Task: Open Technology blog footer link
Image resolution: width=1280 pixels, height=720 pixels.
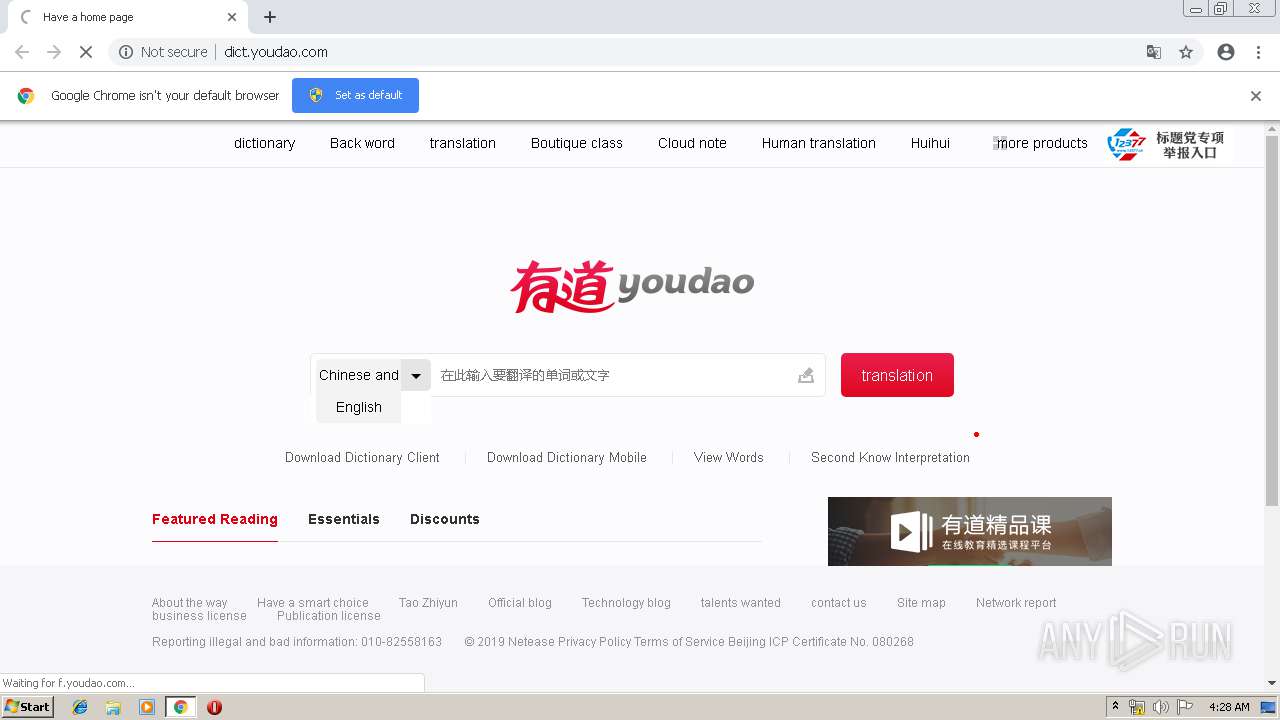Action: click(x=626, y=603)
